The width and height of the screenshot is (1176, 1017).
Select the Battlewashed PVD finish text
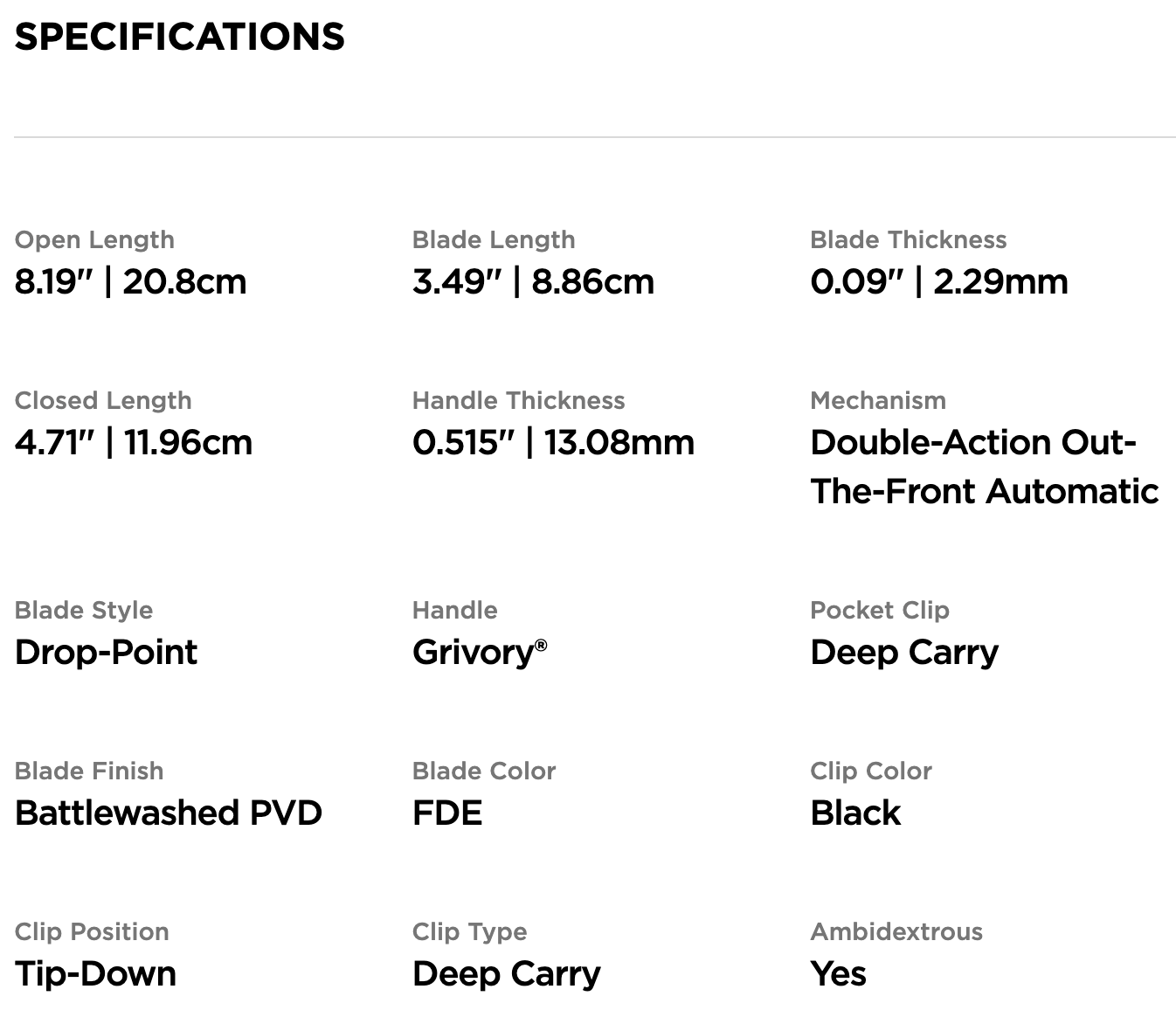click(x=169, y=813)
